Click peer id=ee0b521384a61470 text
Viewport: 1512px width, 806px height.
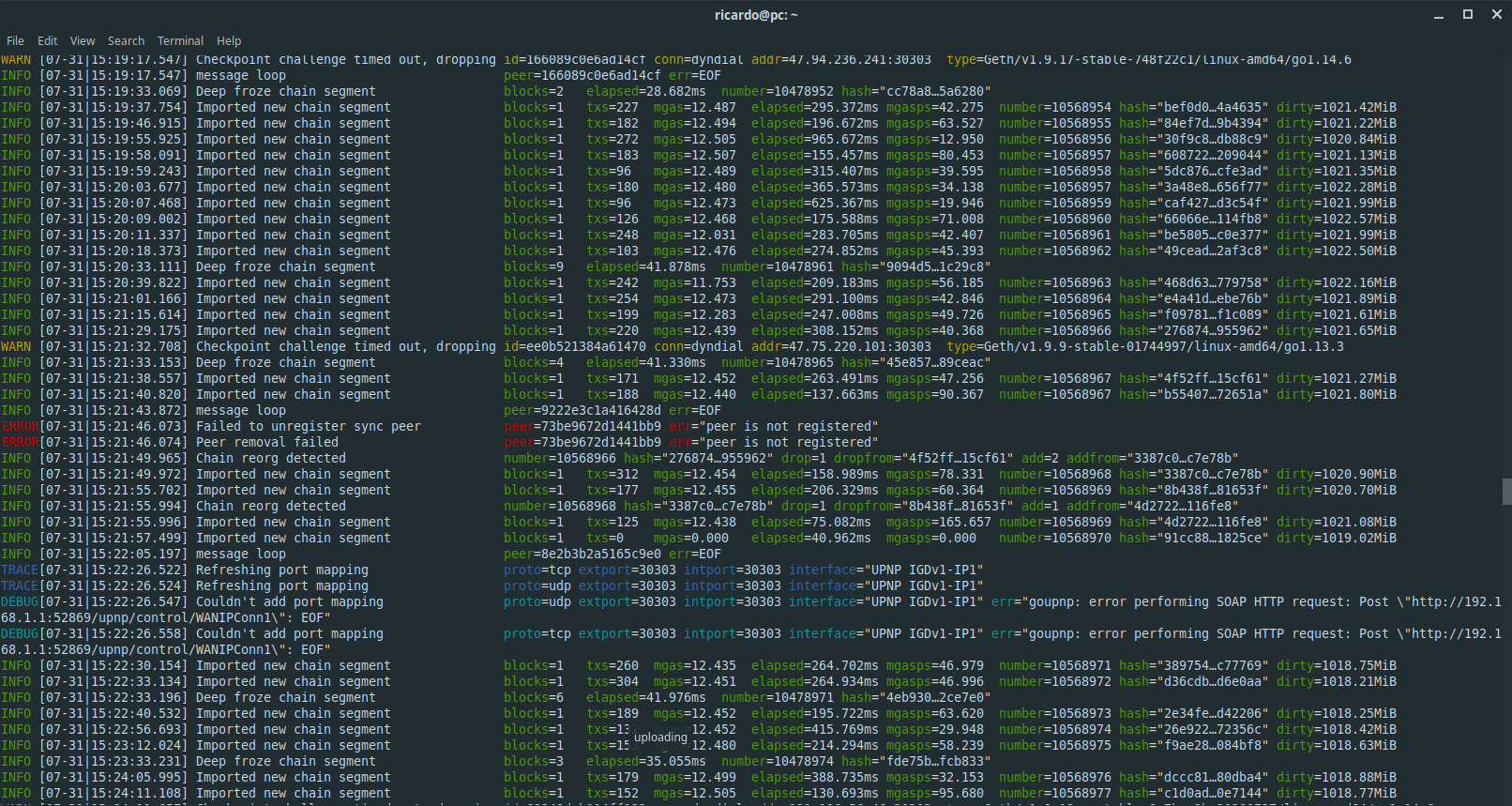[575, 346]
